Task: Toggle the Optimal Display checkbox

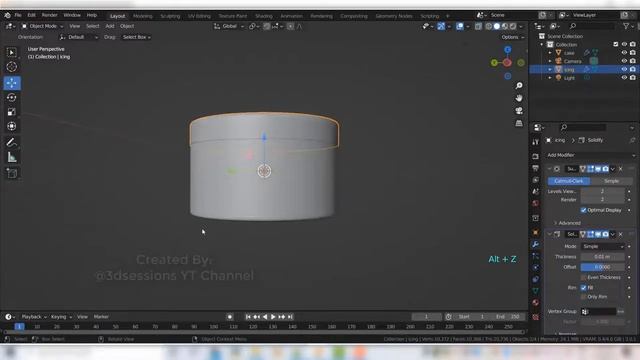Action: (583, 210)
